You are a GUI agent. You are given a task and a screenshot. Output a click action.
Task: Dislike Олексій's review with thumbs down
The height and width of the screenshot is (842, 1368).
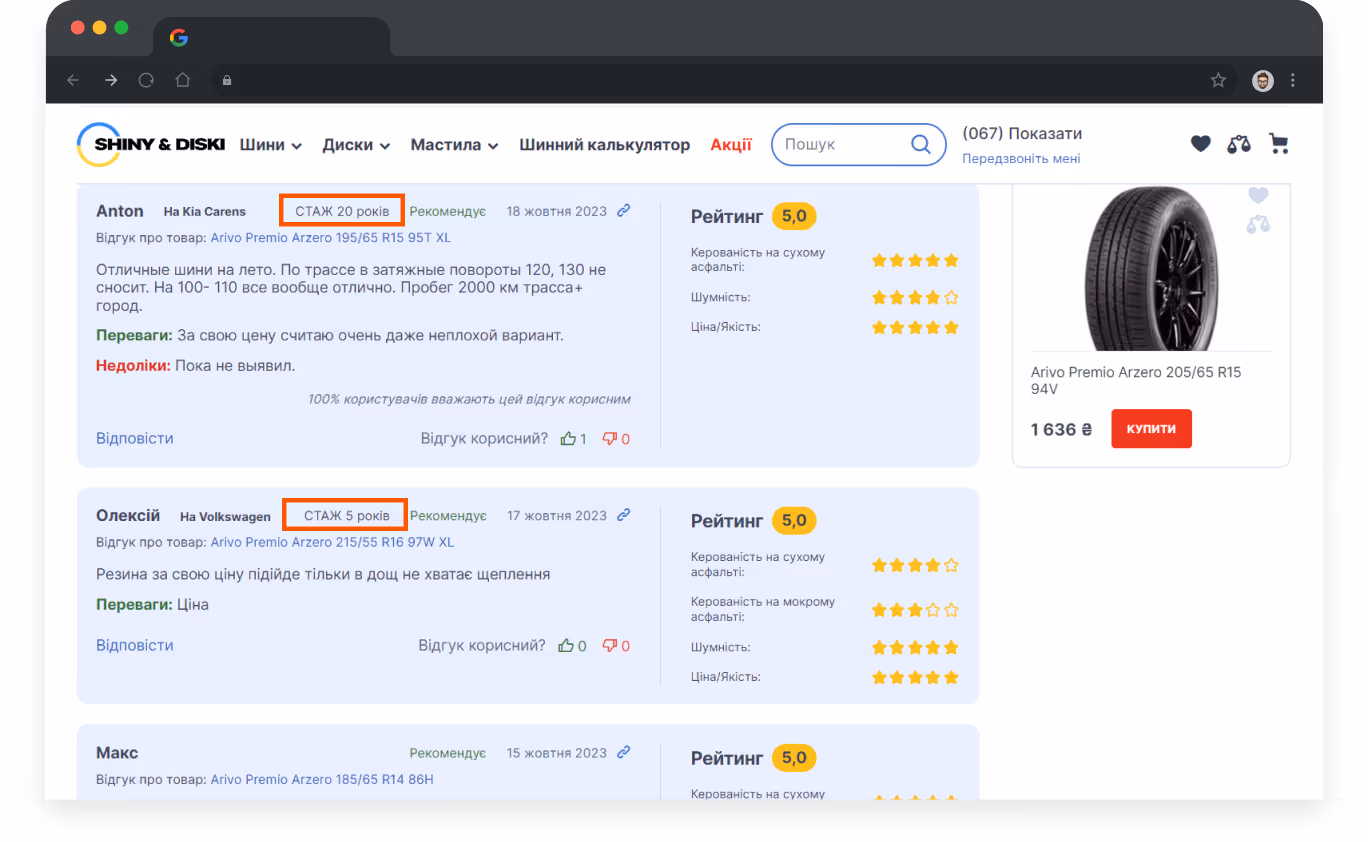coord(610,647)
